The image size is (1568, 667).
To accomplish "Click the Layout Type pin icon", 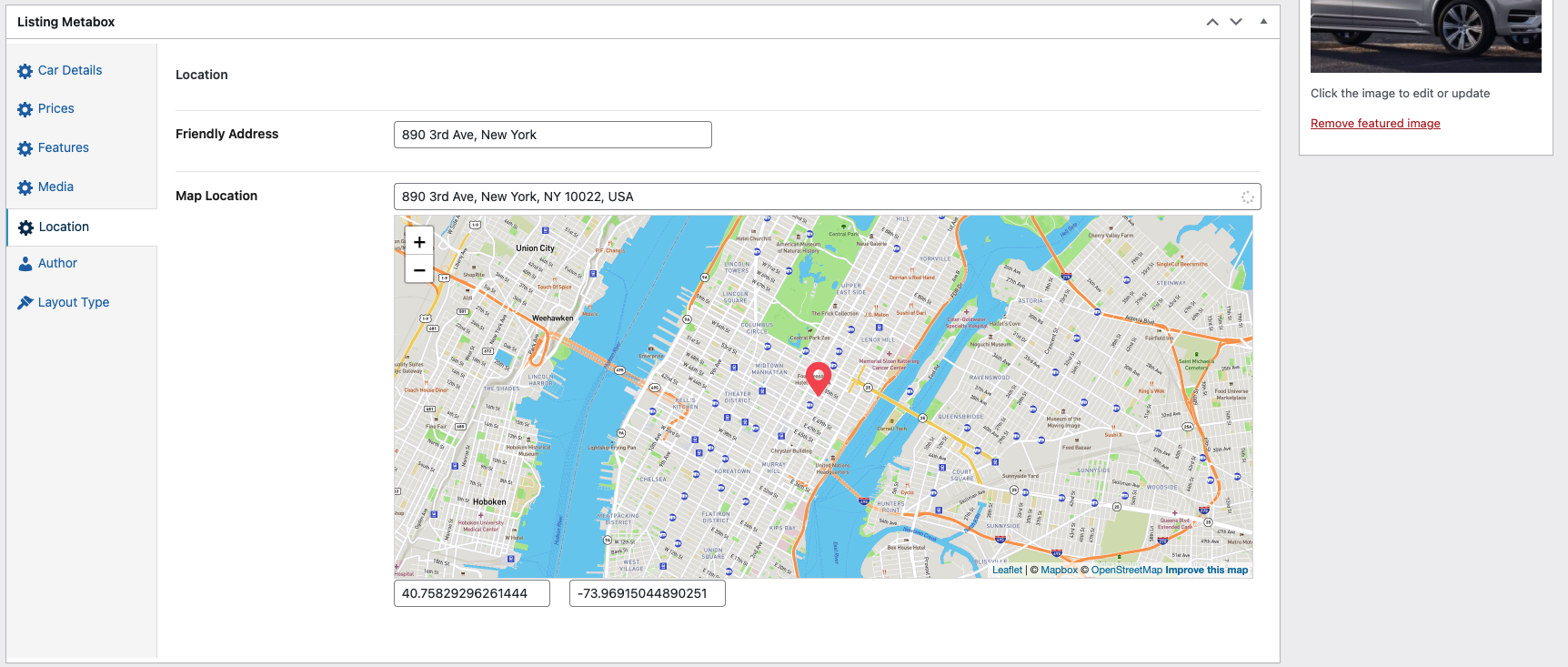I will [25, 303].
